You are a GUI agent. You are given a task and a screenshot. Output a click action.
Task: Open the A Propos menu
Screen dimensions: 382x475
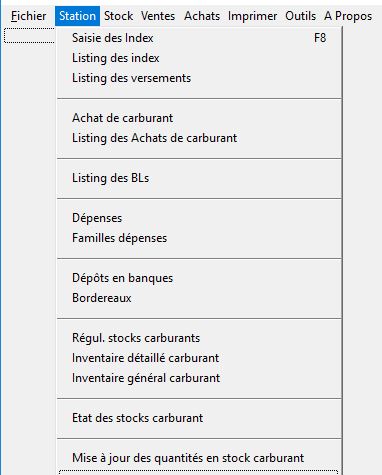[348, 16]
